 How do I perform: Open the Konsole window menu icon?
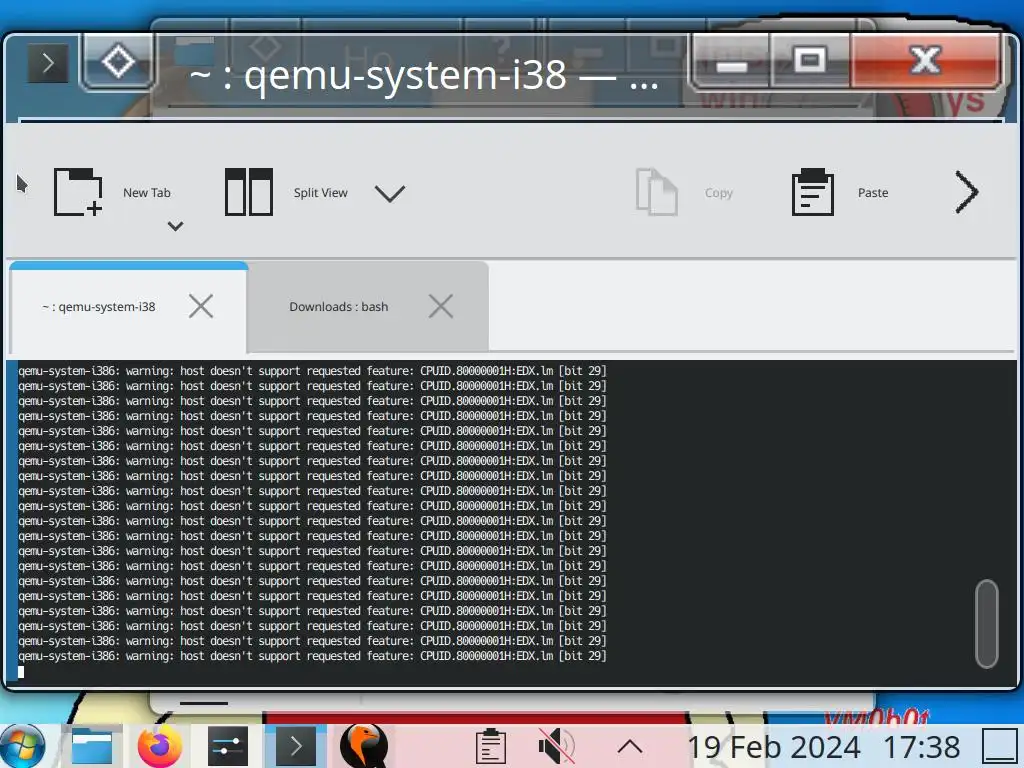[48, 63]
